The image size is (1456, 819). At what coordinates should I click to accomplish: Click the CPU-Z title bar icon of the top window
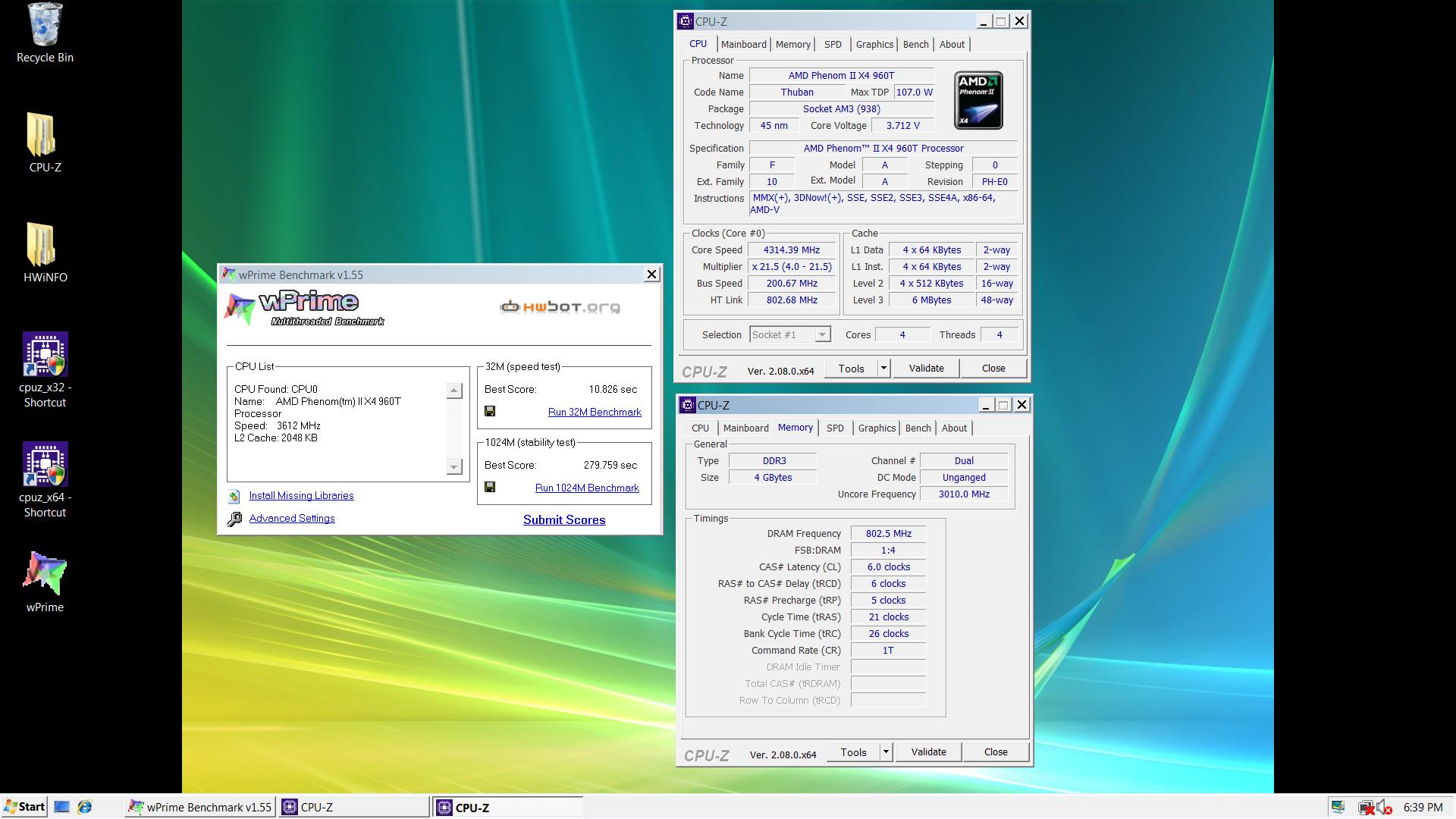point(686,21)
